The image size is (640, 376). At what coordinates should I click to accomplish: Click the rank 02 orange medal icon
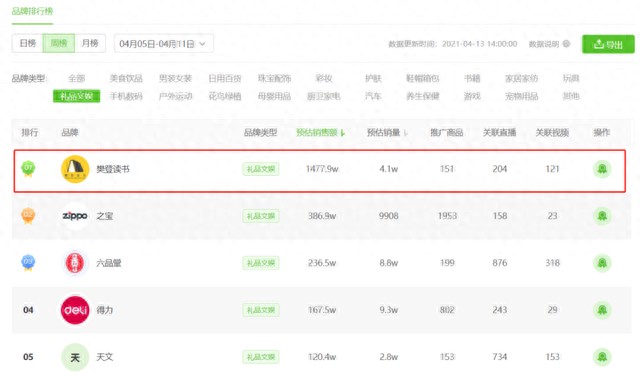pyautogui.click(x=28, y=216)
